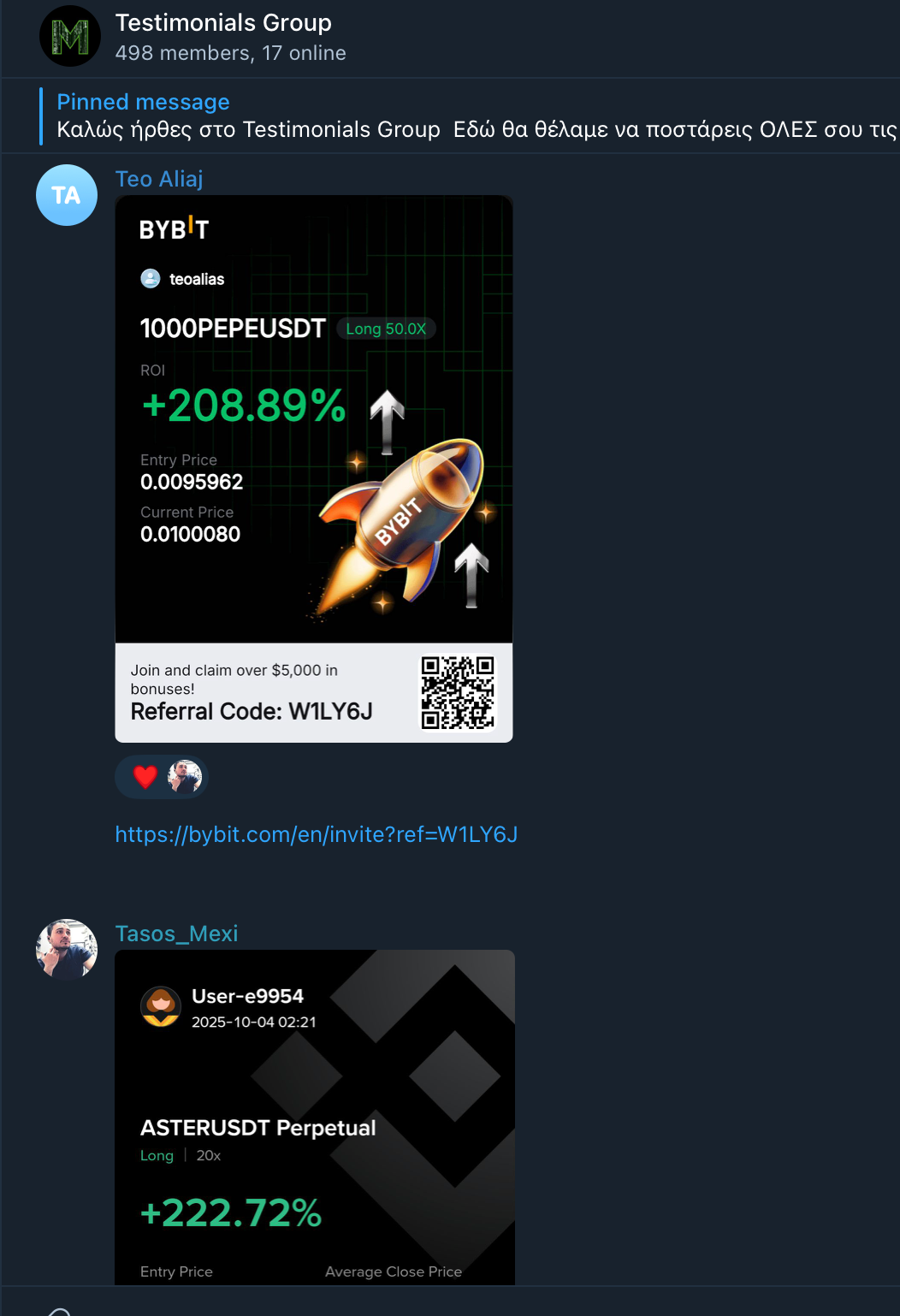Click the QR code on Bybit card
This screenshot has width=900, height=1316.
(458, 692)
